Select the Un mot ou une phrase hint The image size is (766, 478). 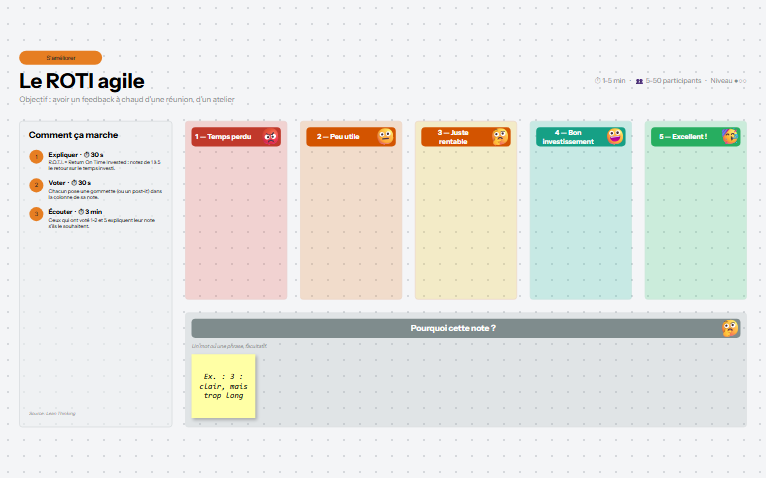pos(229,346)
